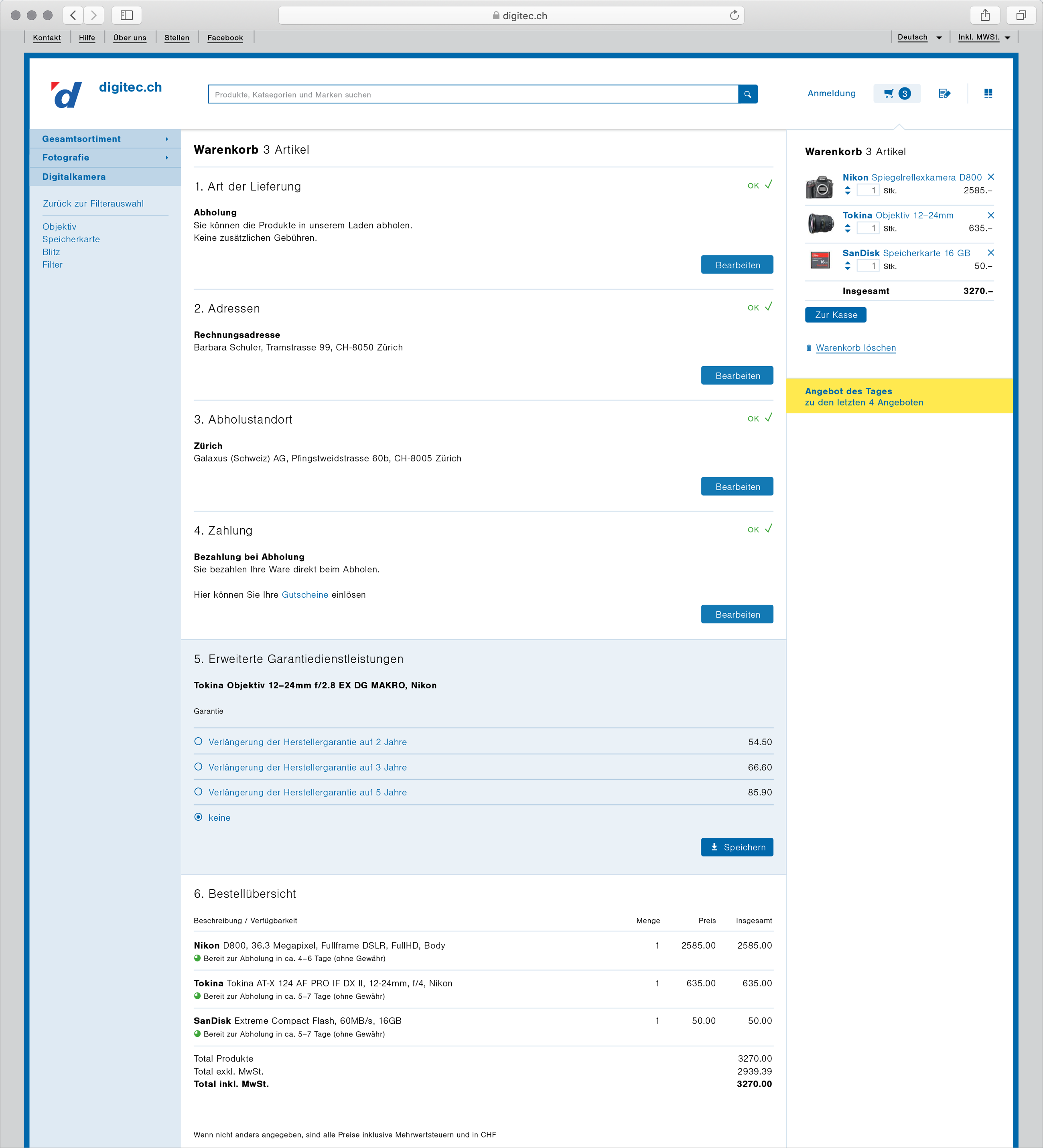Select Digitalkamera in the sidebar
This screenshot has width=1043, height=1148.
tap(74, 177)
